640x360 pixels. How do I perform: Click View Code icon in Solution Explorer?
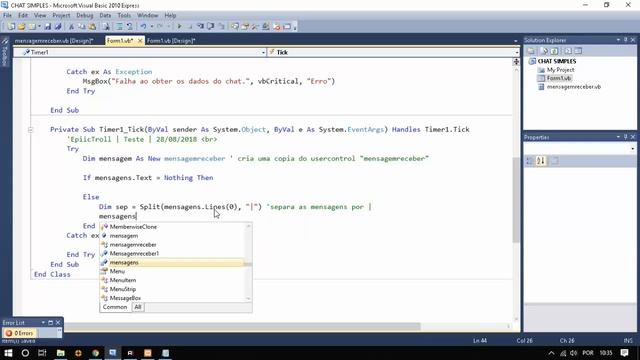(x=568, y=51)
